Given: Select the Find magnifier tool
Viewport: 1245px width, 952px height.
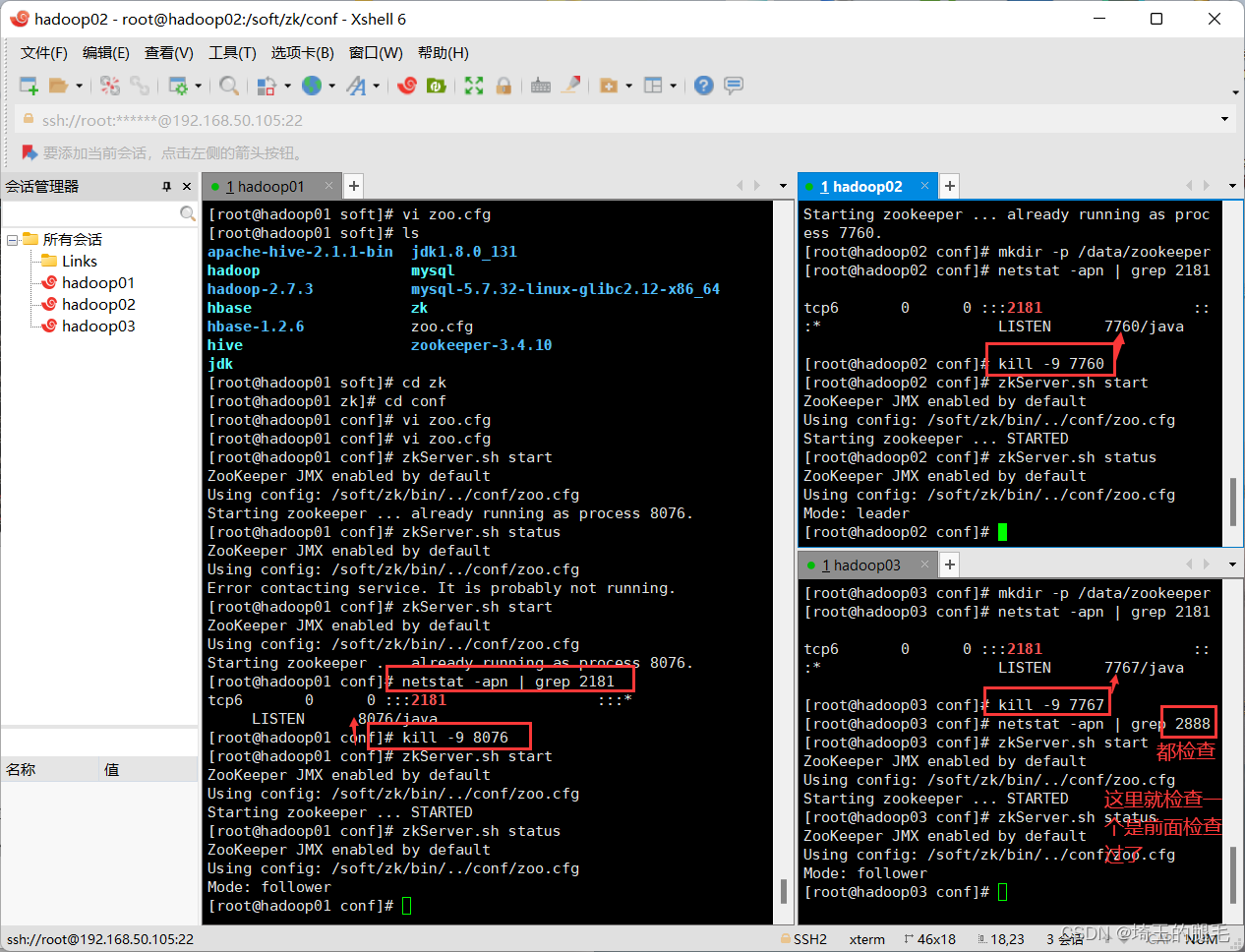Looking at the screenshot, I should (228, 86).
